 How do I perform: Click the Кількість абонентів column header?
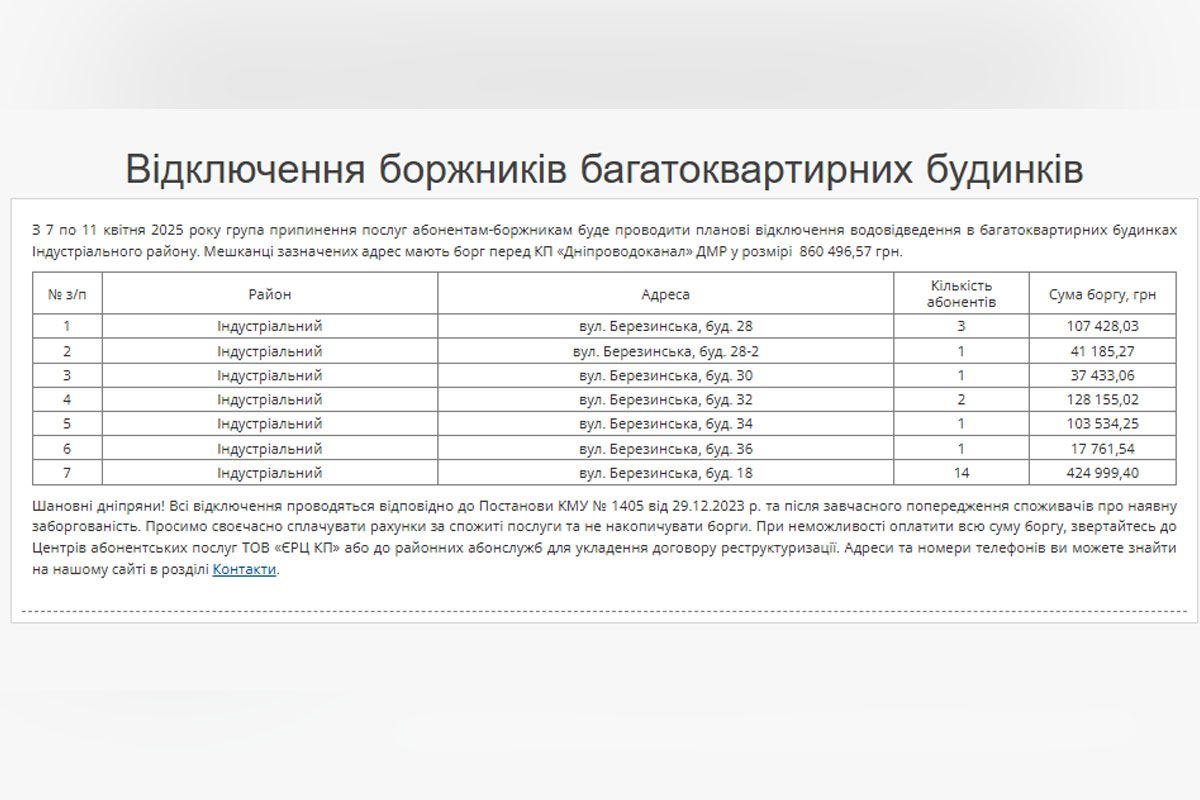961,291
